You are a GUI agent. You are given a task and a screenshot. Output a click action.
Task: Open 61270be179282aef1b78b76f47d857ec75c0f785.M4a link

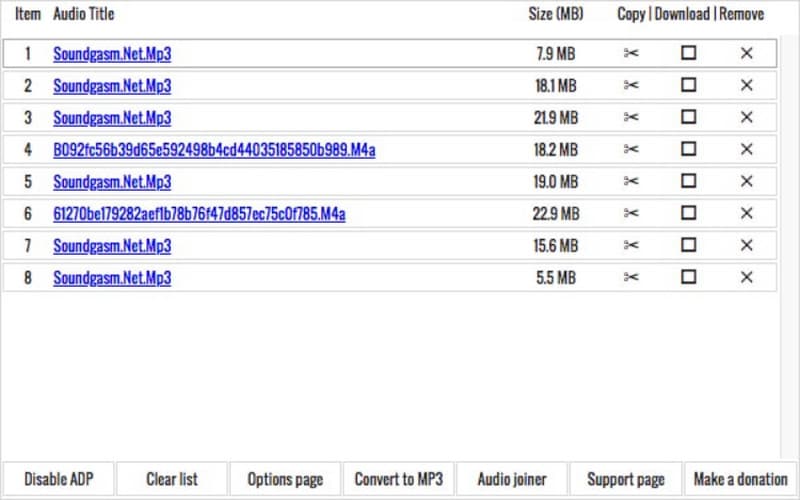click(199, 214)
